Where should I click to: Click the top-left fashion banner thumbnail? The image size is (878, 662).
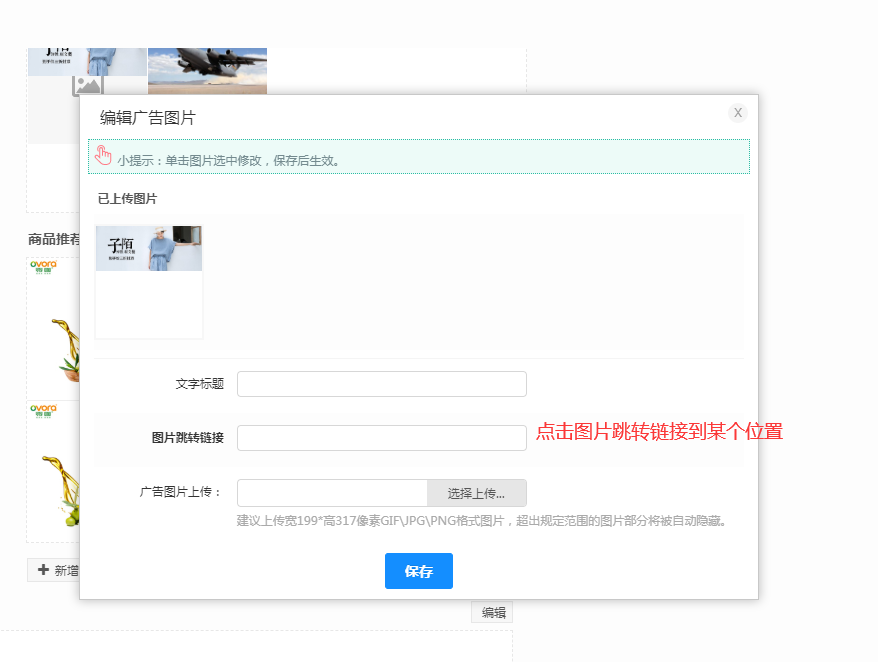[87, 61]
